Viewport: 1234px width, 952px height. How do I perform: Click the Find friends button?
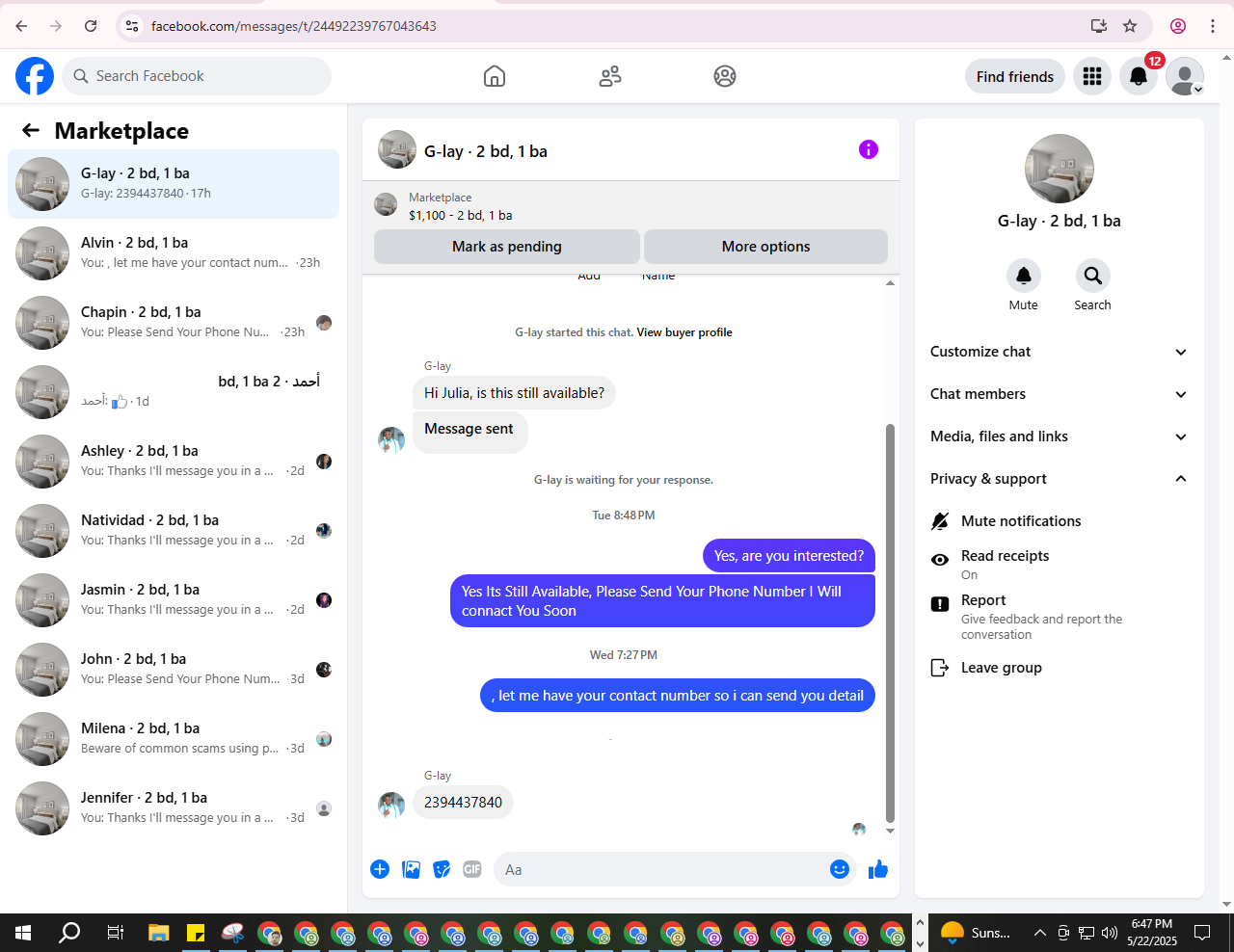tap(1015, 76)
